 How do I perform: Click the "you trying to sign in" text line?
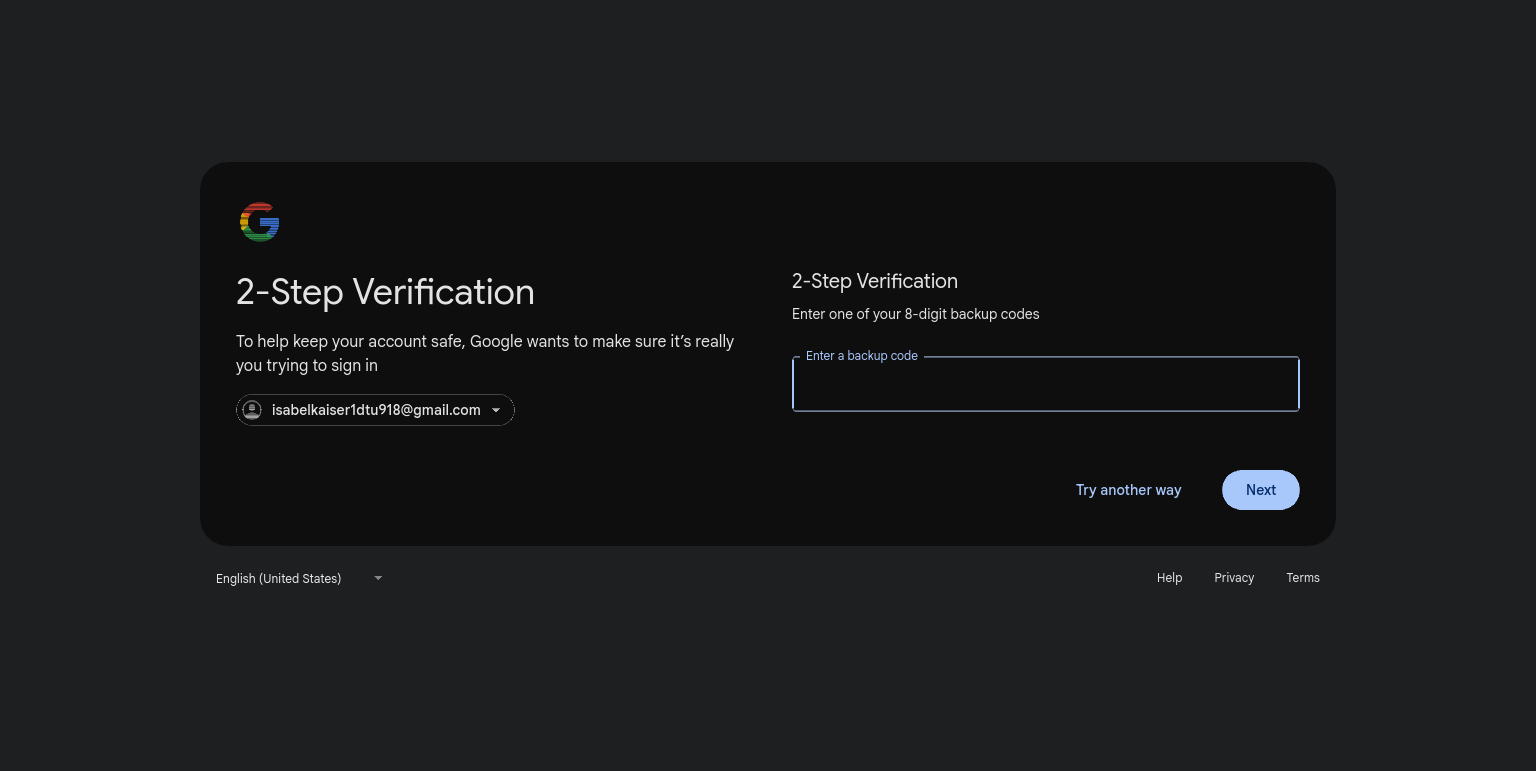click(306, 366)
